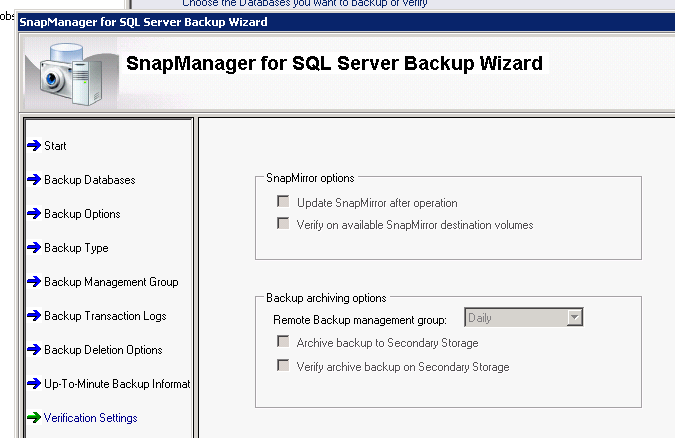The height and width of the screenshot is (438, 675).
Task: Toggle Verify on available SnapMirror destination volumes
Action: coord(283,225)
